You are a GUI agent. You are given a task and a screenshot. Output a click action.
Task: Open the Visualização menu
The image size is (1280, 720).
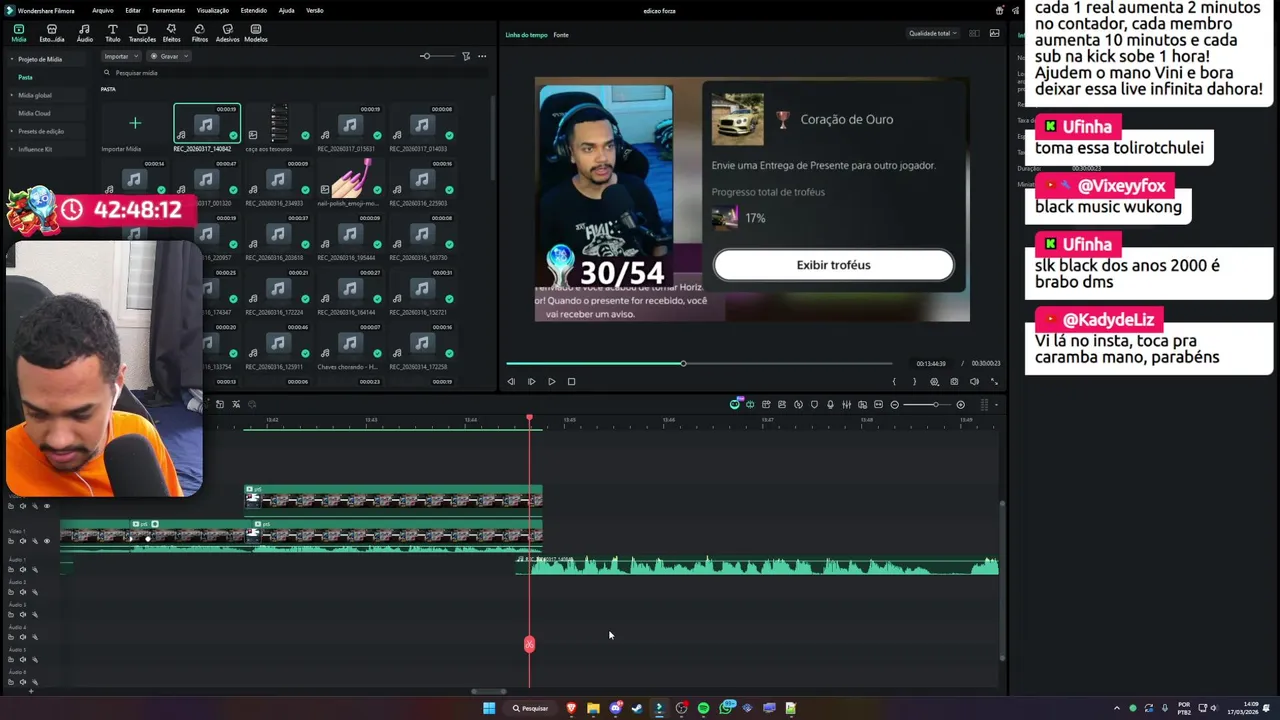pyautogui.click(x=213, y=10)
